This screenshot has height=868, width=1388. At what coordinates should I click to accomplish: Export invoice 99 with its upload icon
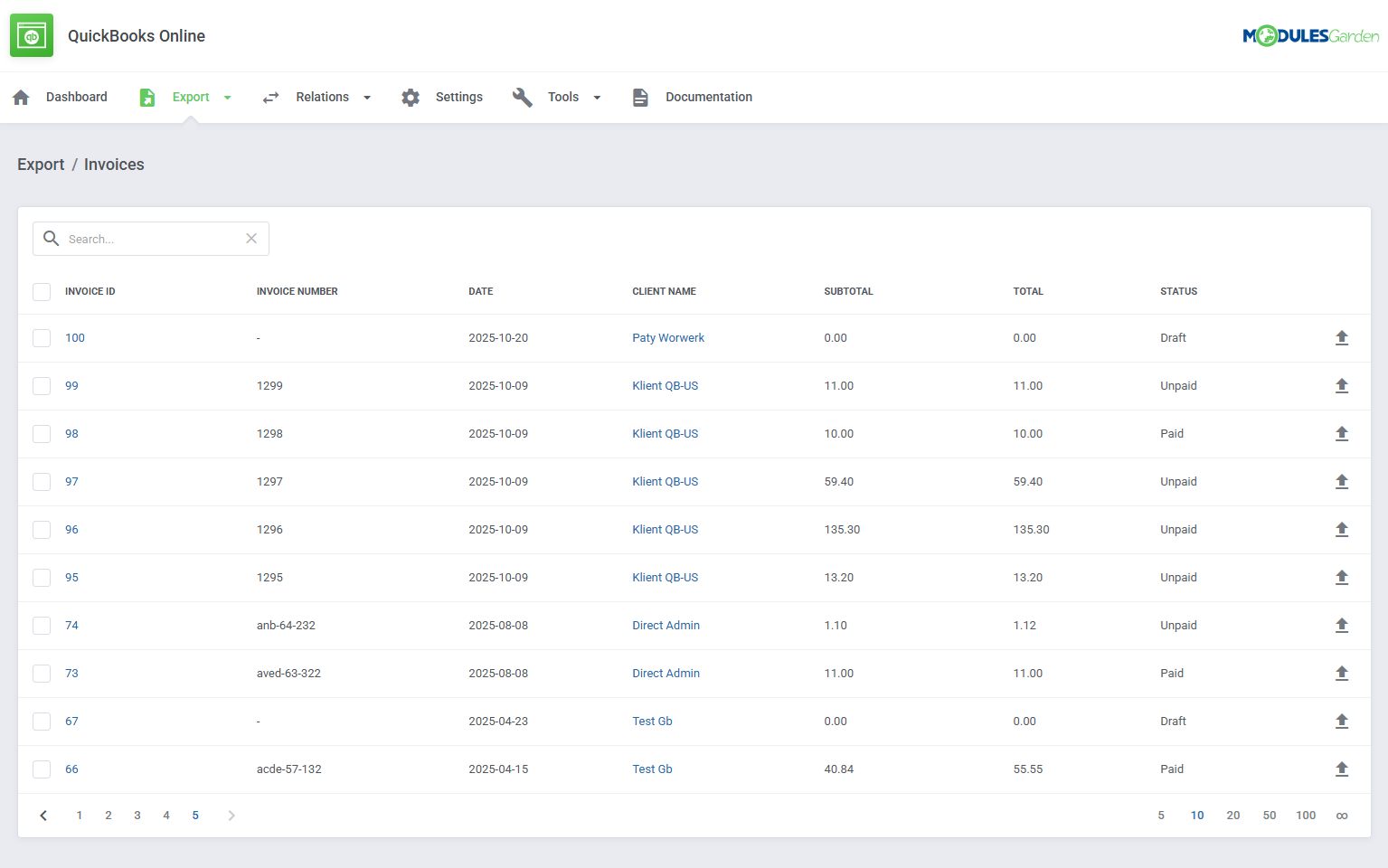tap(1342, 386)
